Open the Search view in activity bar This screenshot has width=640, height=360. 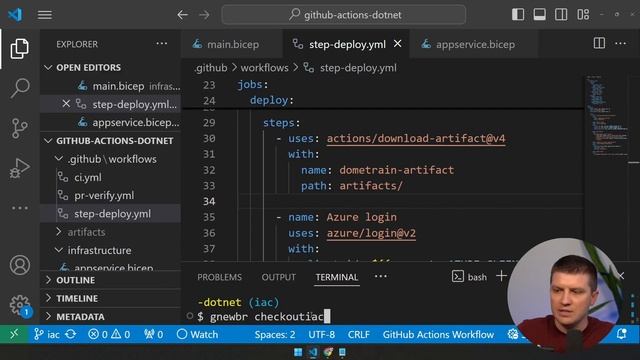19,88
